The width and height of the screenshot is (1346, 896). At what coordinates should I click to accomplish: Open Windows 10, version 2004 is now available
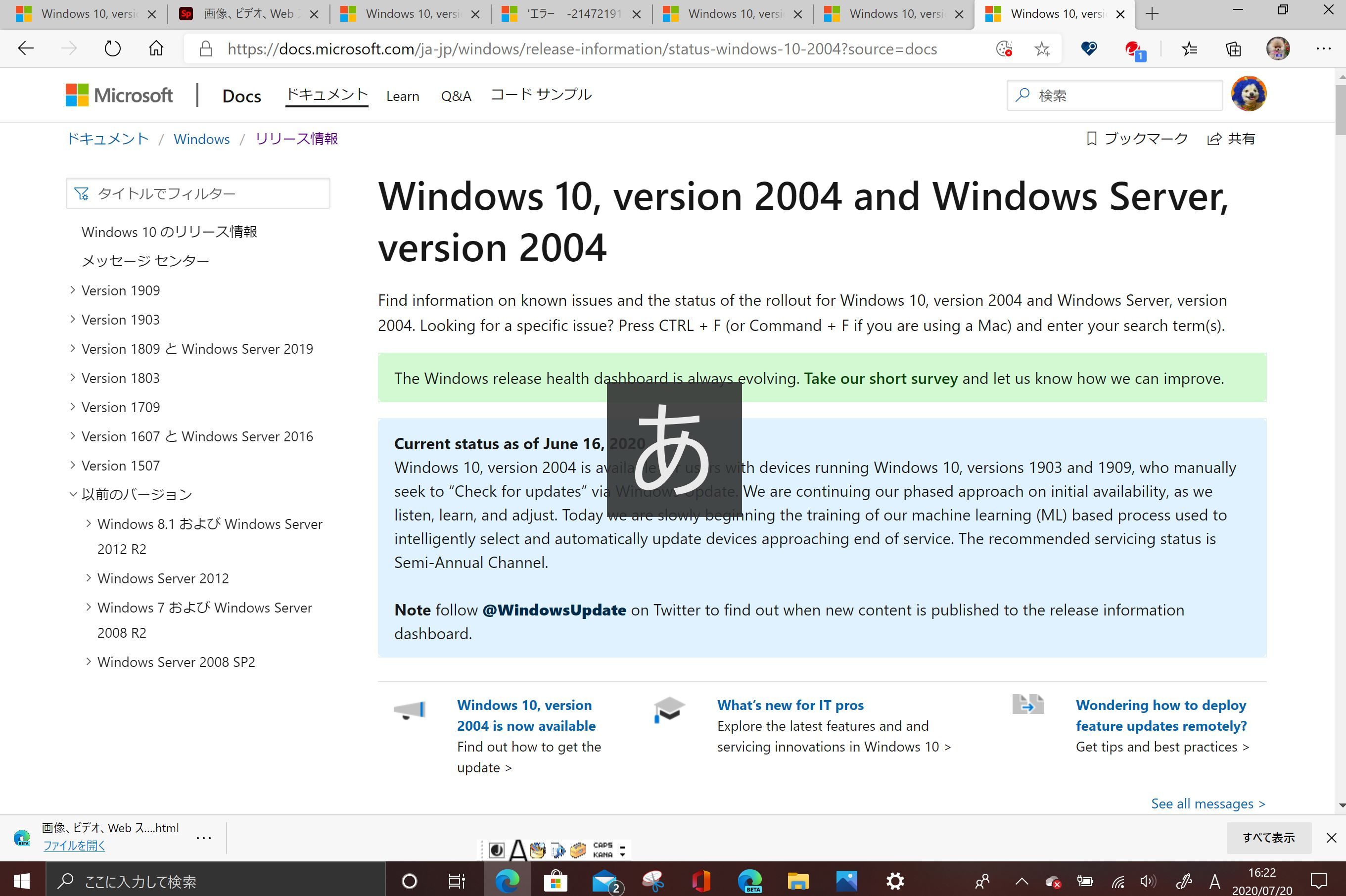526,715
